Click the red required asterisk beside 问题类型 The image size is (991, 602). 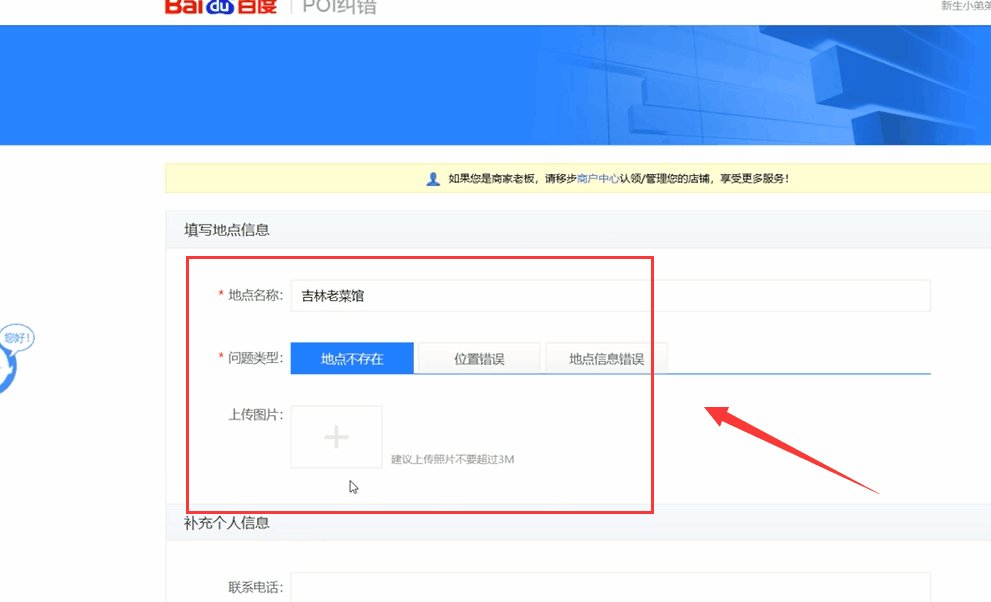point(219,357)
